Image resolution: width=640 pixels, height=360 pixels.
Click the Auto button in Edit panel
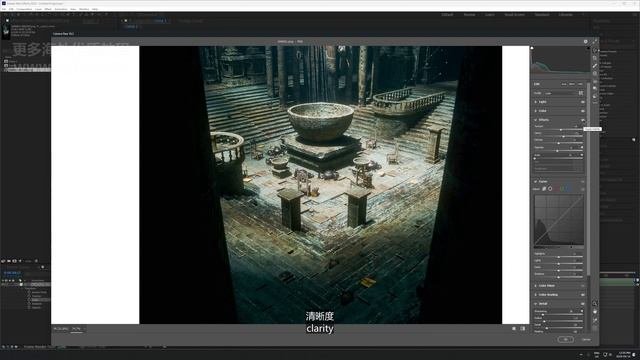[564, 84]
